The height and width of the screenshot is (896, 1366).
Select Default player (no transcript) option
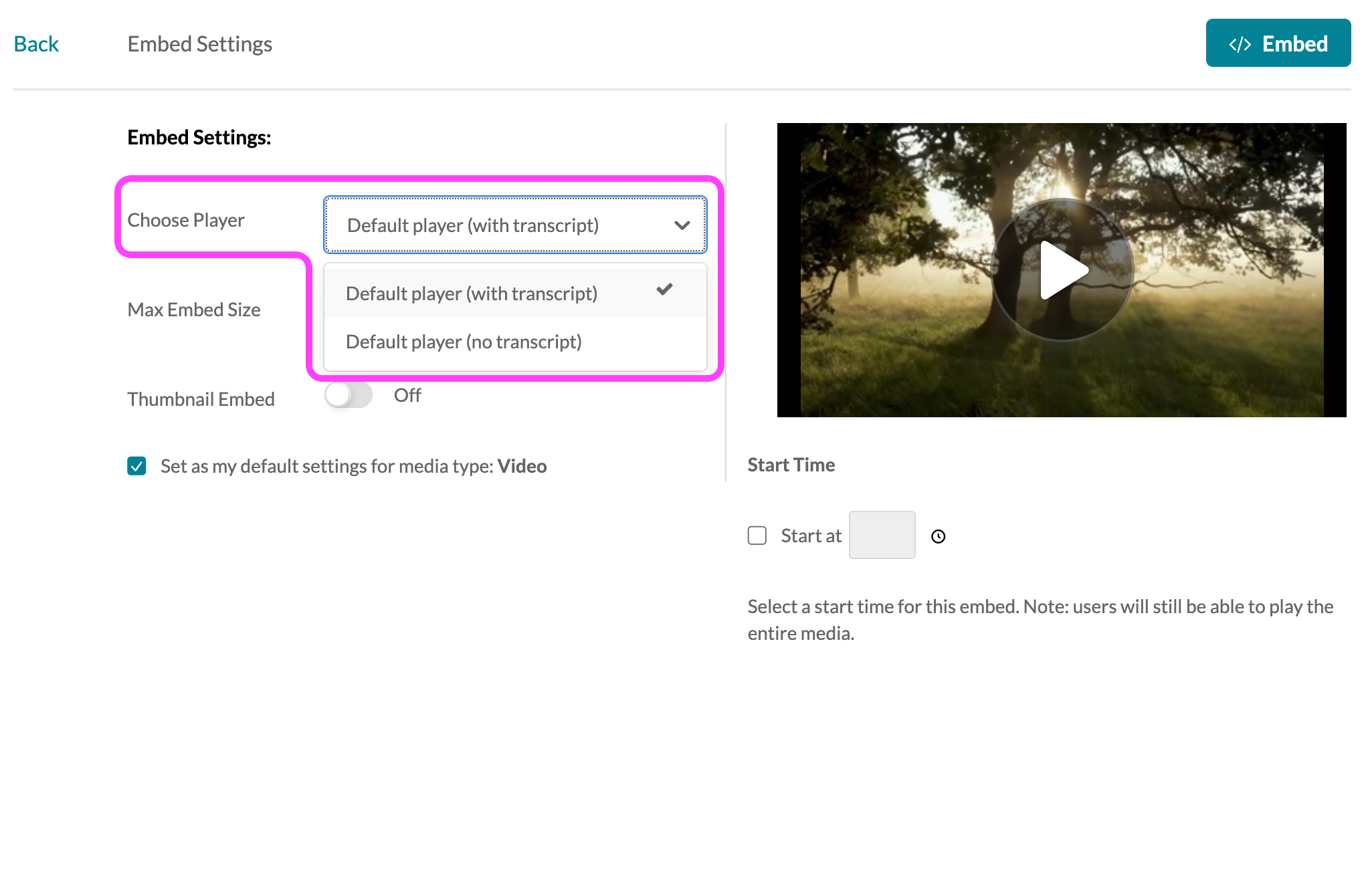click(x=464, y=342)
